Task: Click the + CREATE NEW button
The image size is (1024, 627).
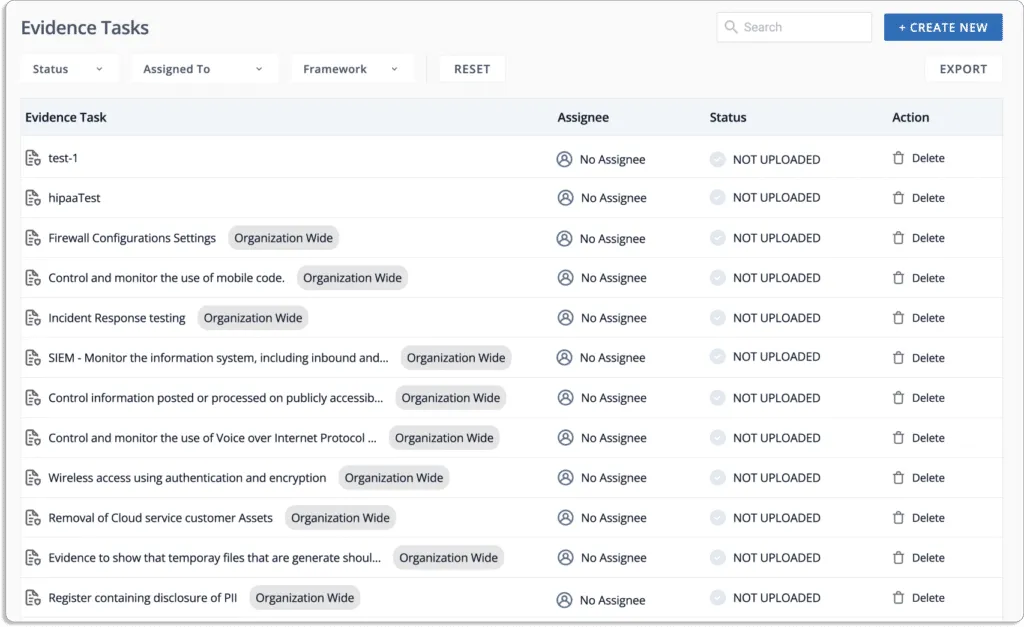Action: point(943,27)
